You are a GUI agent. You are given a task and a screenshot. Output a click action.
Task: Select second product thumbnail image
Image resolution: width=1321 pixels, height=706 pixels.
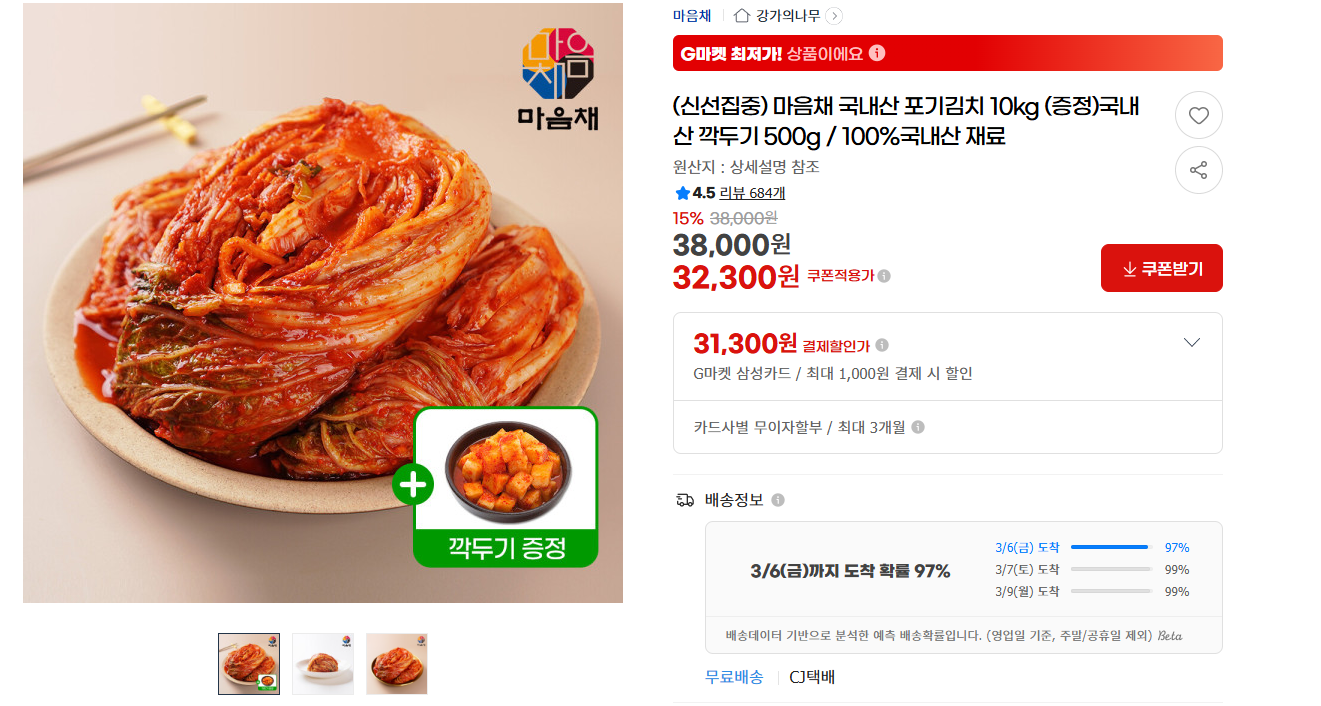323,664
